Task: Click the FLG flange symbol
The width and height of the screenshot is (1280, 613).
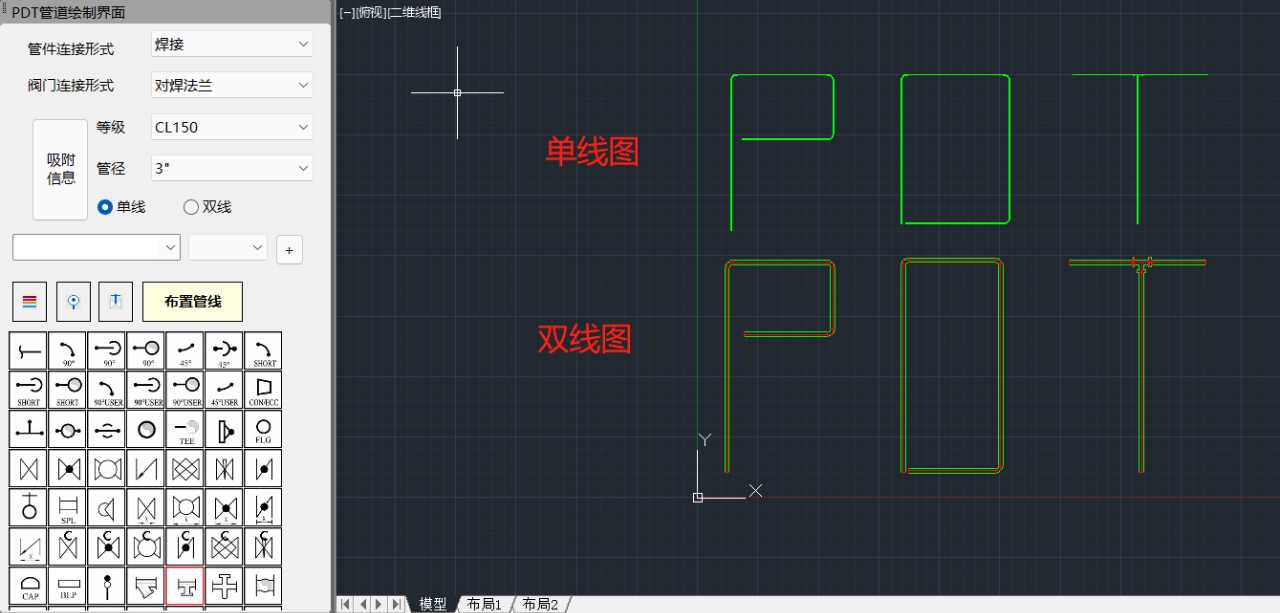Action: [263, 429]
